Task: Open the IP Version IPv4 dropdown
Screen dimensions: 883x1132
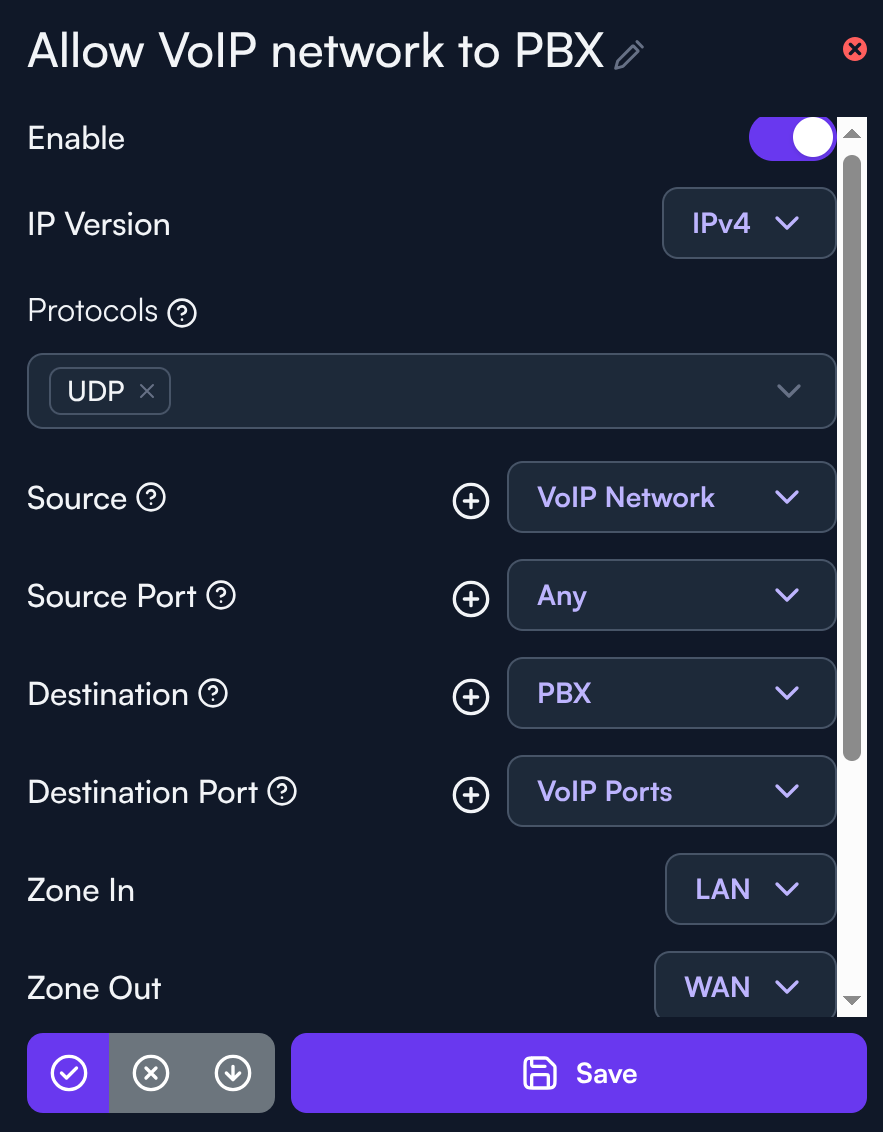Action: click(x=749, y=223)
